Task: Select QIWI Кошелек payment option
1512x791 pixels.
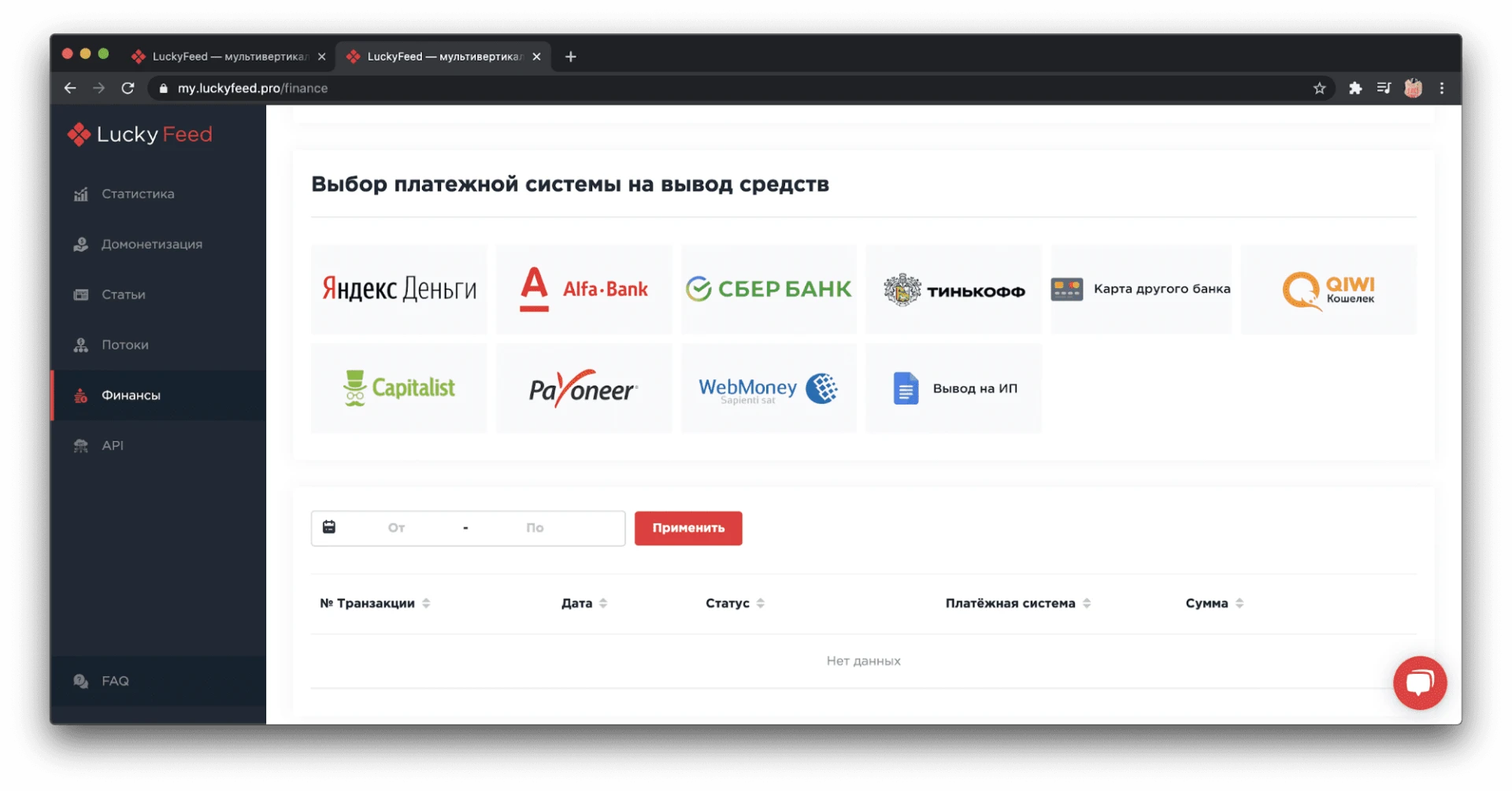Action: [x=1329, y=290]
